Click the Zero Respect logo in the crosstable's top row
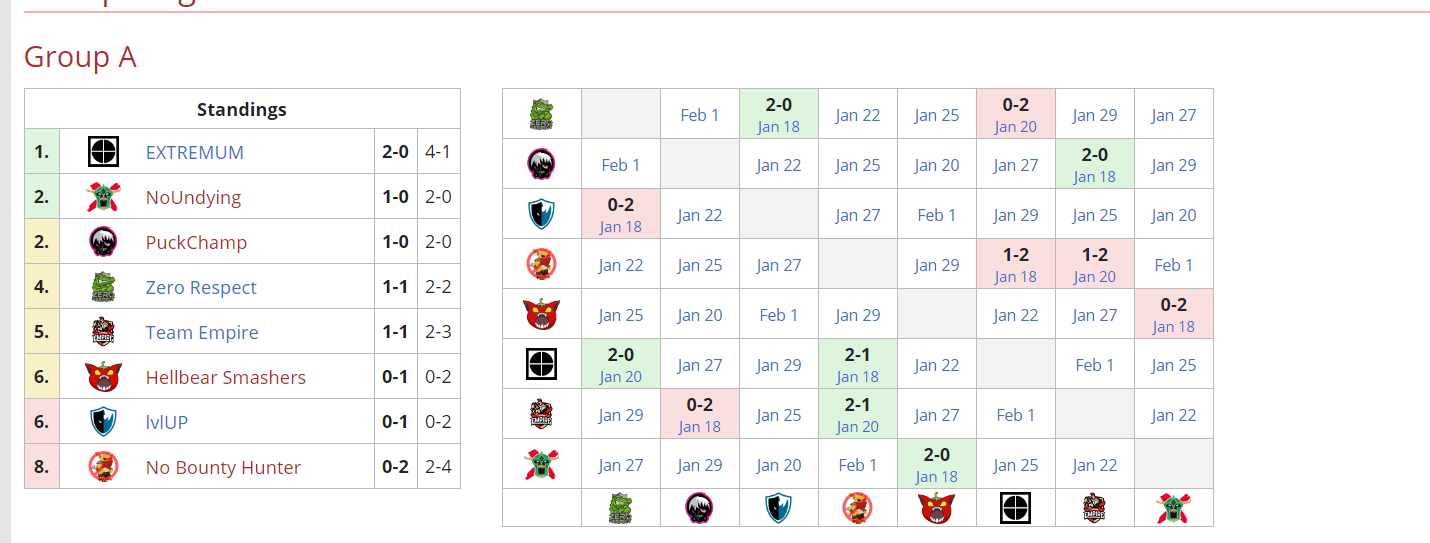Image resolution: width=1430 pixels, height=543 pixels. click(x=541, y=114)
